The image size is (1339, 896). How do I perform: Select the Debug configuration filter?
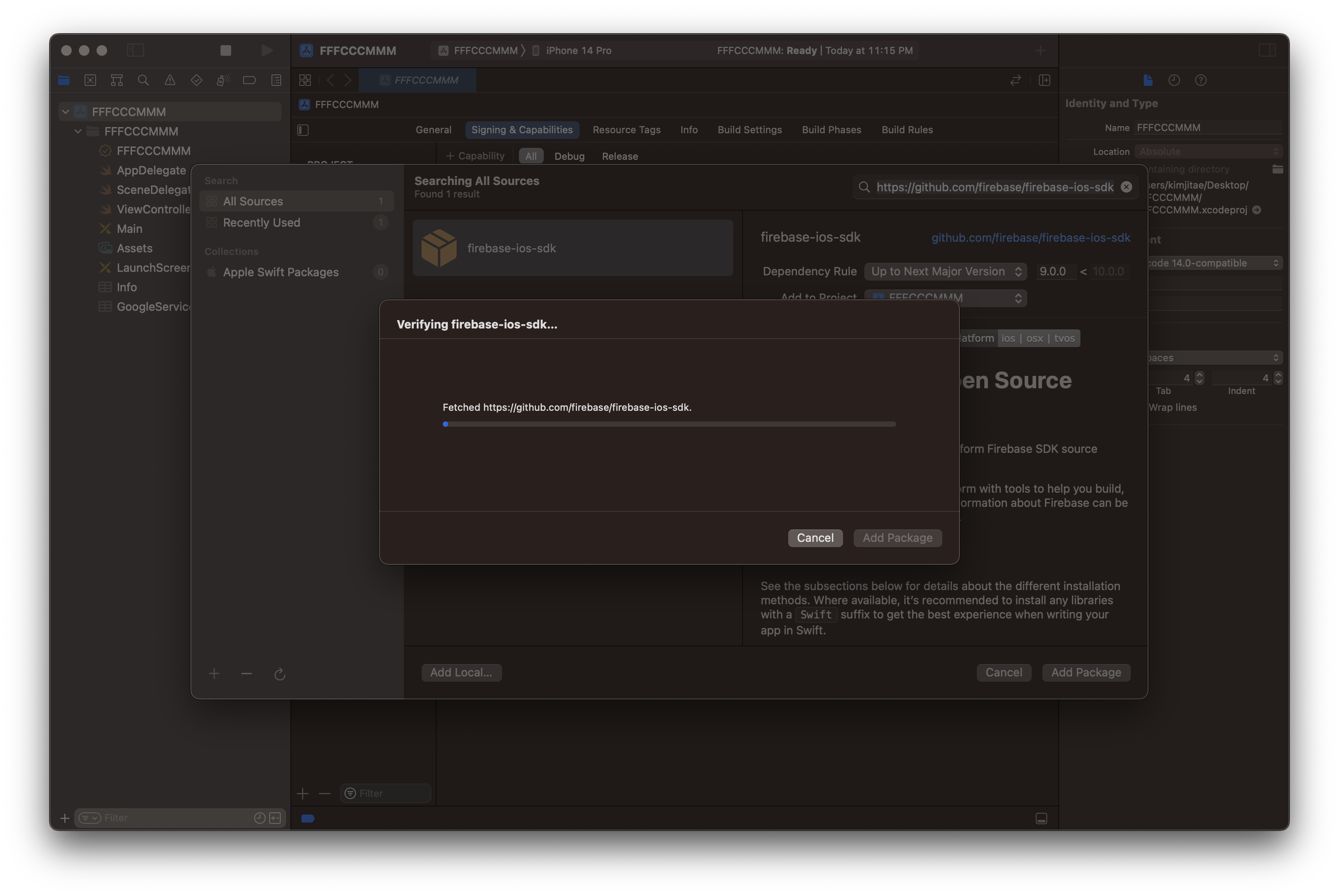[569, 156]
